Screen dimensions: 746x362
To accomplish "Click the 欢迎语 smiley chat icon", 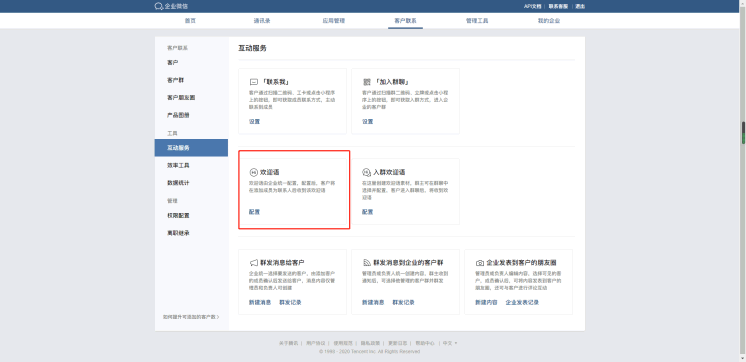I will 254,172.
